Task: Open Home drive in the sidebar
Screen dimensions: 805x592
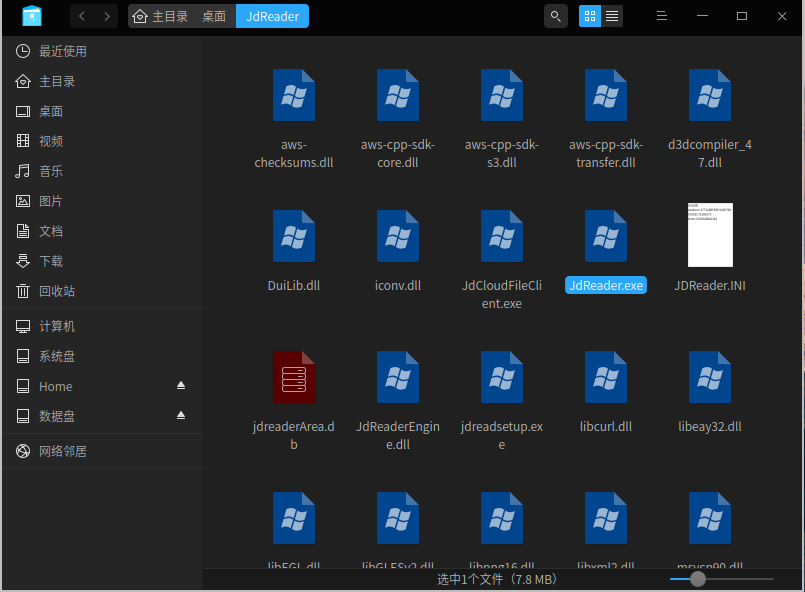Action: pyautogui.click(x=102, y=386)
